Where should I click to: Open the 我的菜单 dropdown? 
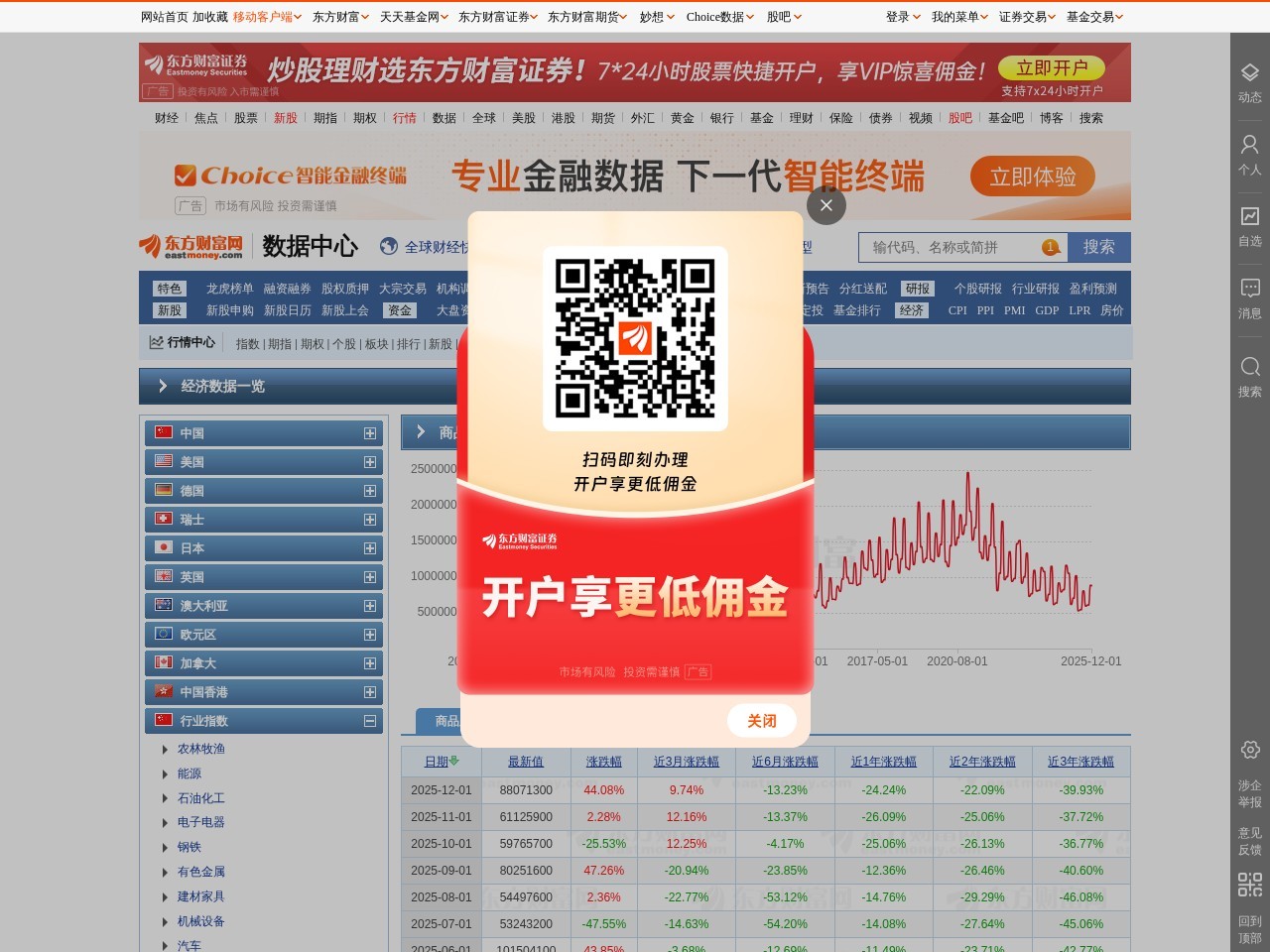[x=959, y=17]
